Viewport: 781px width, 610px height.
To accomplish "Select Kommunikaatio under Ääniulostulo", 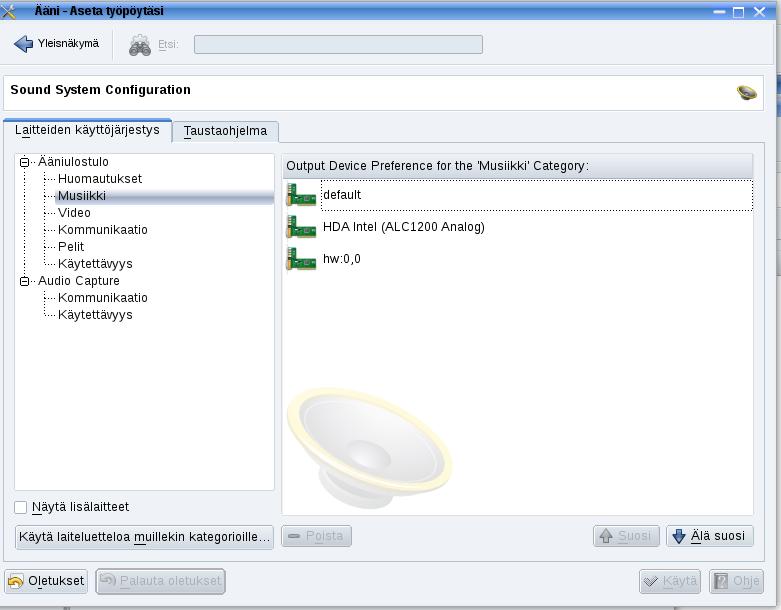I will tap(103, 230).
